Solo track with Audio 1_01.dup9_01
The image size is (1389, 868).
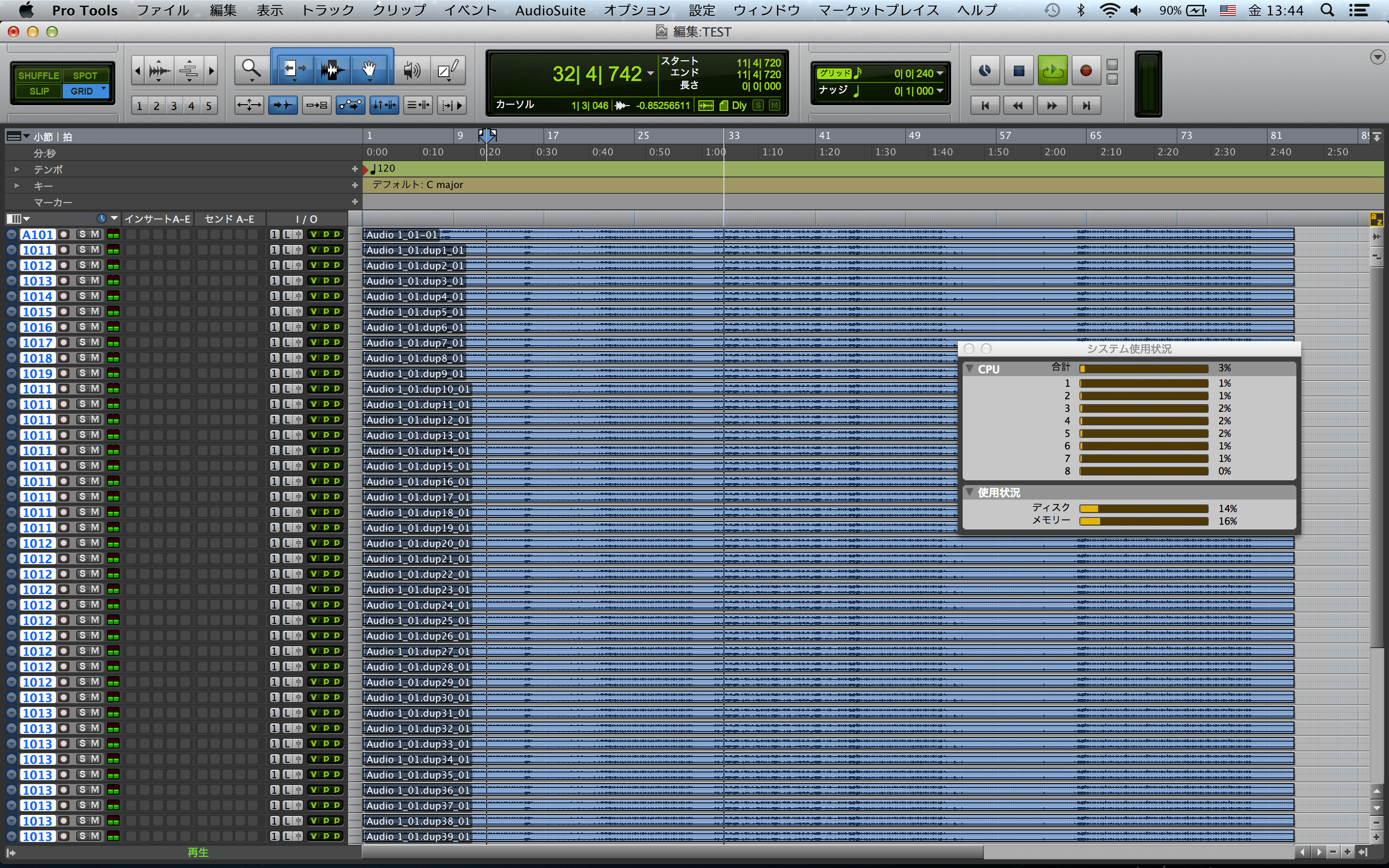(x=82, y=373)
